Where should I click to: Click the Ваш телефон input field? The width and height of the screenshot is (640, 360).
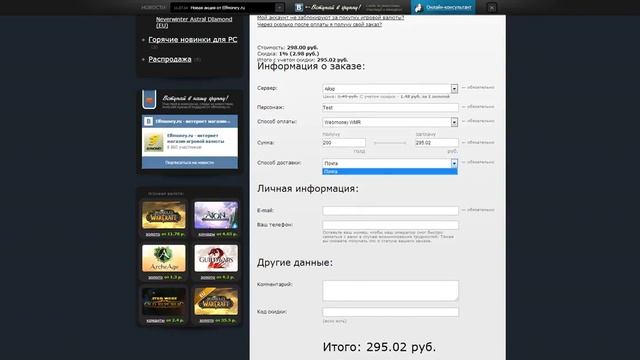click(390, 225)
